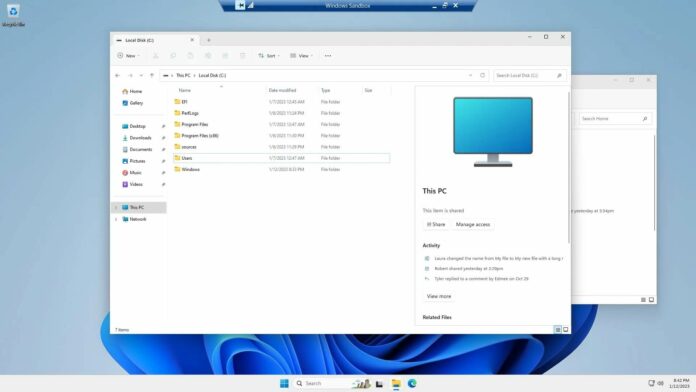Click the Manage access button
Screen dimensions: 696x392
click(x=473, y=225)
